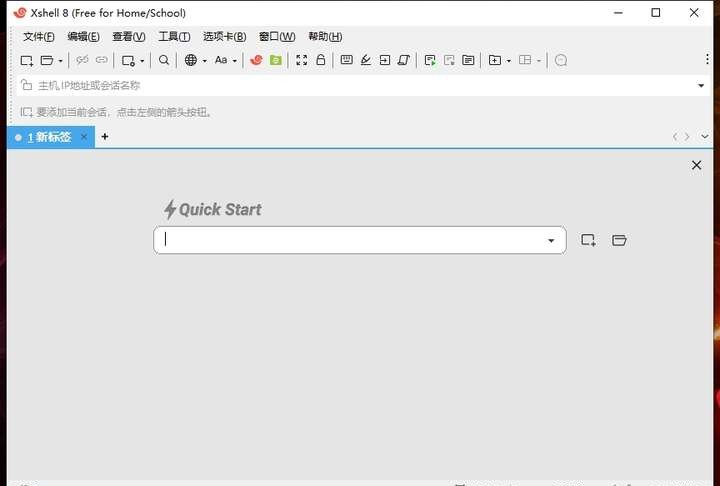Click the arrow-into-box toolbar icon
This screenshot has width=720, height=486.
point(385,60)
